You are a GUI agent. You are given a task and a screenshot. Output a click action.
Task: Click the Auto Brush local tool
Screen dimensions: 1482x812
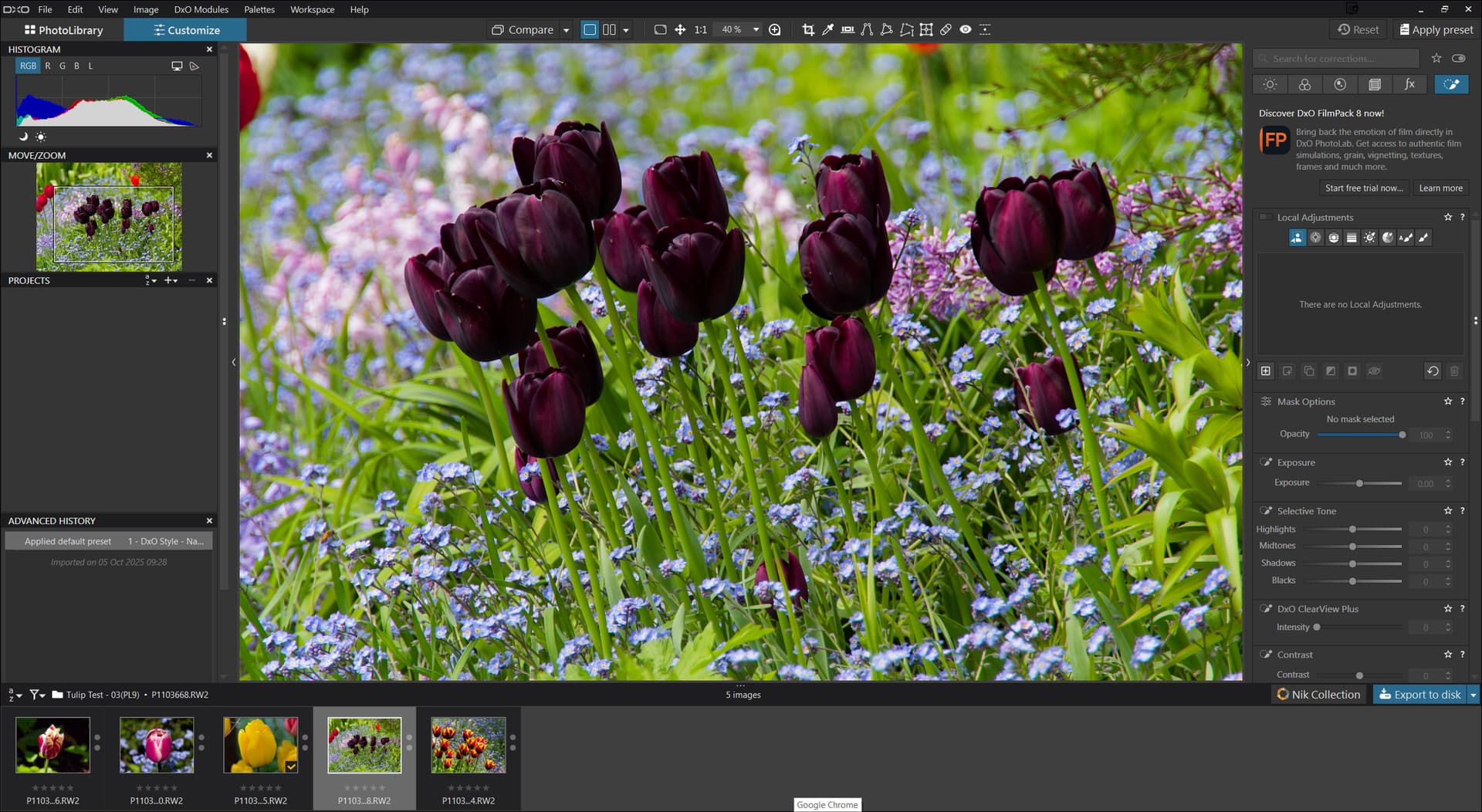(1406, 238)
